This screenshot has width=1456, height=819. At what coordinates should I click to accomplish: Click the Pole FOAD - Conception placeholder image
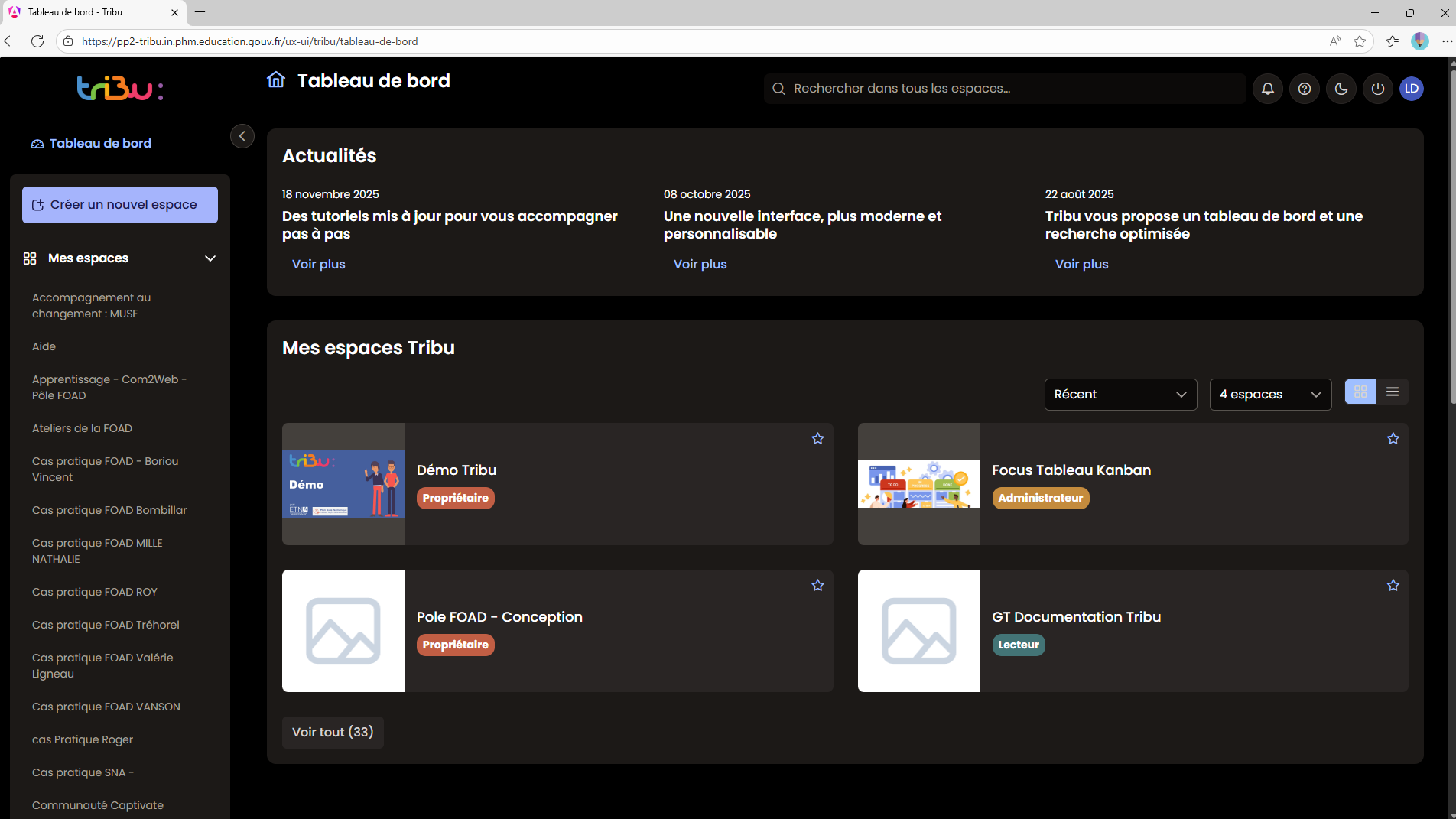pyautogui.click(x=343, y=631)
